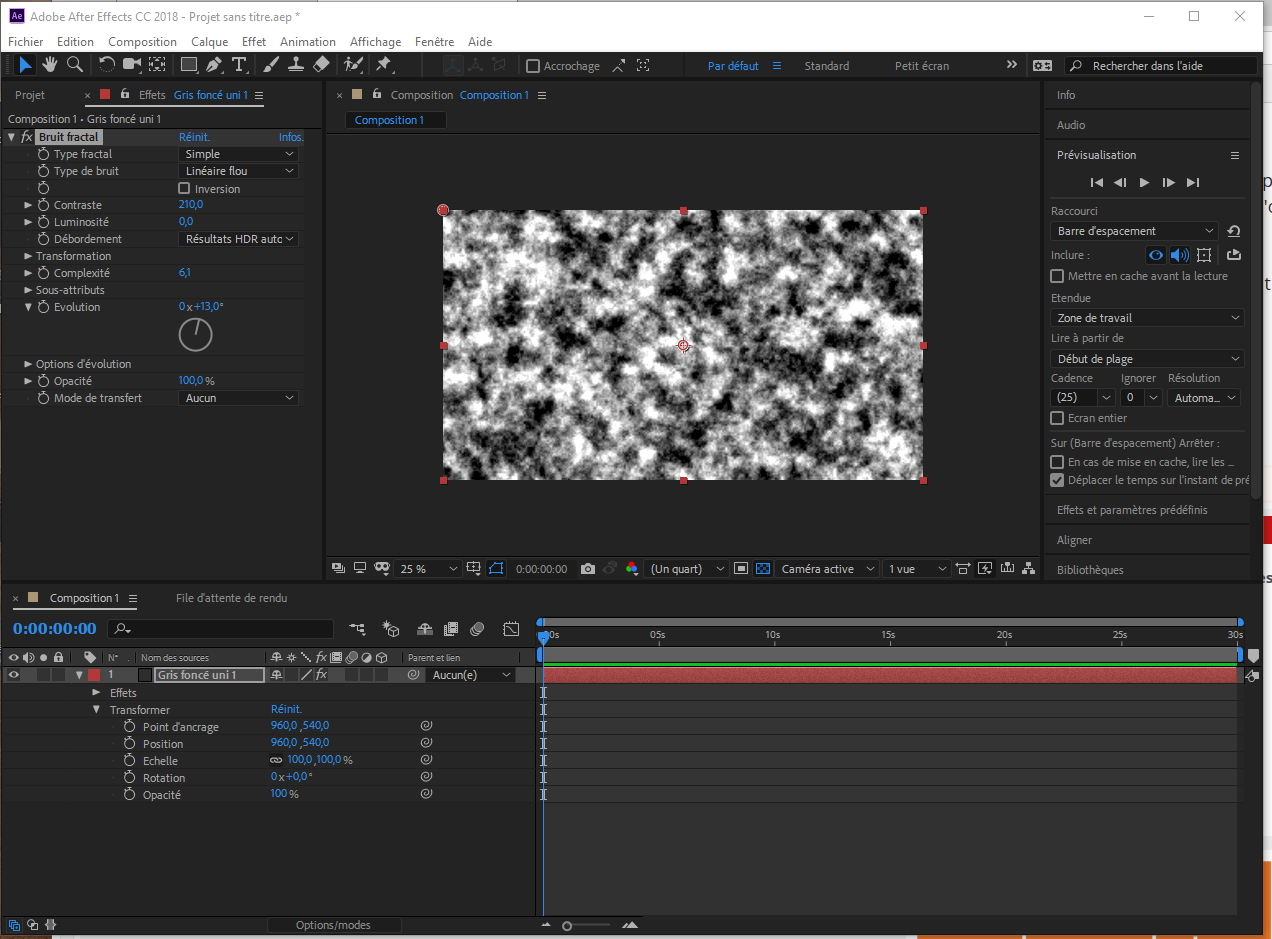Select the Puppet Pin tool
The height and width of the screenshot is (939, 1272).
click(x=383, y=65)
